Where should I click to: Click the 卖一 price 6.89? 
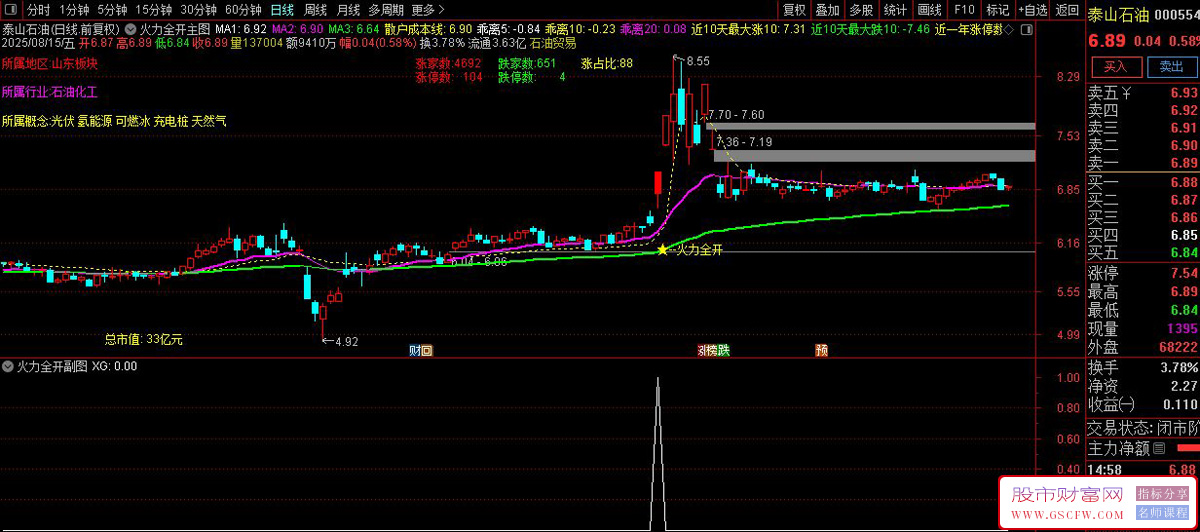click(x=1183, y=163)
